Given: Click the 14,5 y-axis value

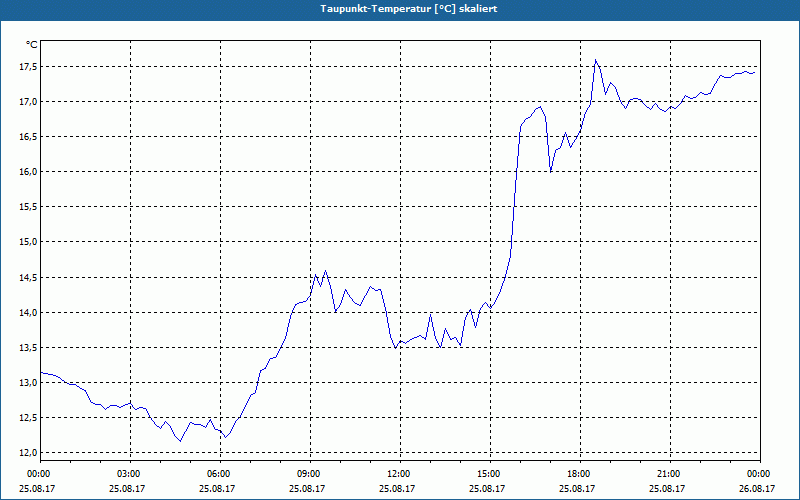Looking at the screenshot, I should pos(29,278).
